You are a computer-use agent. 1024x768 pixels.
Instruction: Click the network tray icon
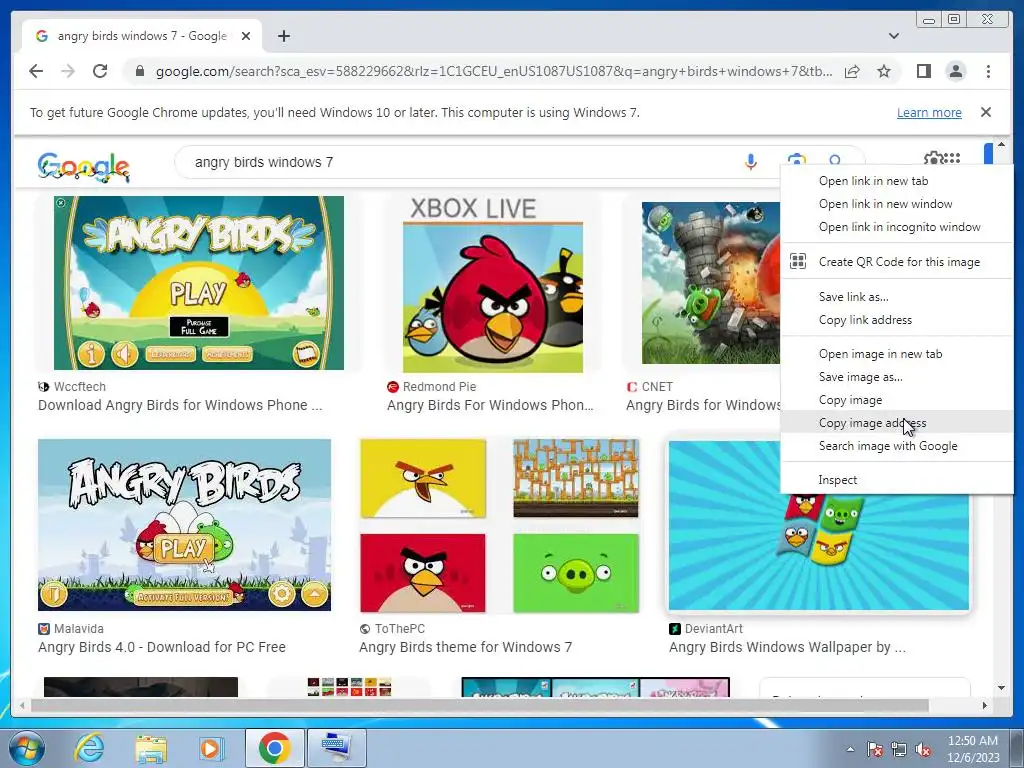click(899, 749)
